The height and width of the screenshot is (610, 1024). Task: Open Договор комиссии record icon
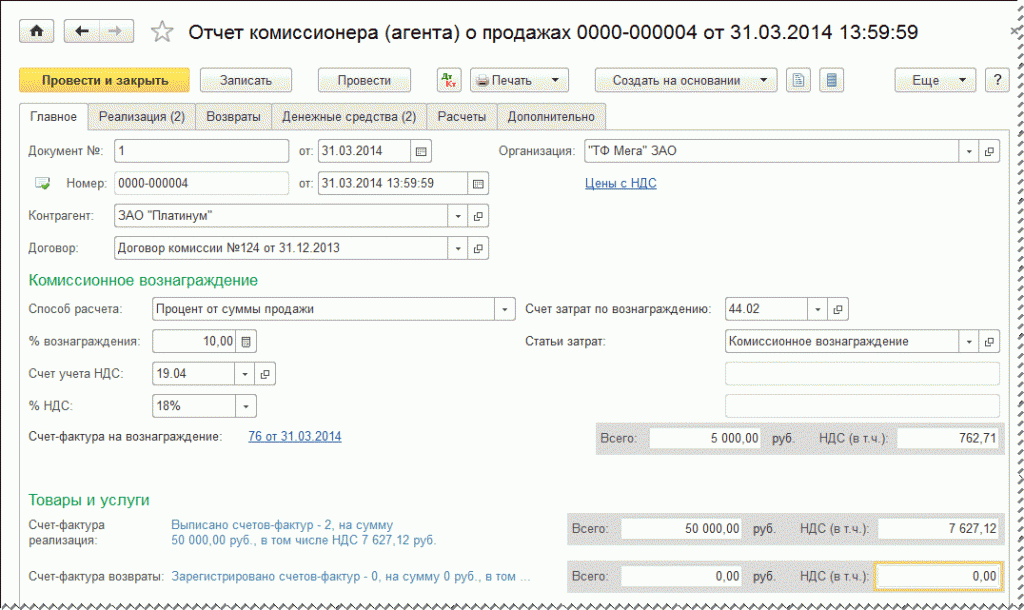478,248
